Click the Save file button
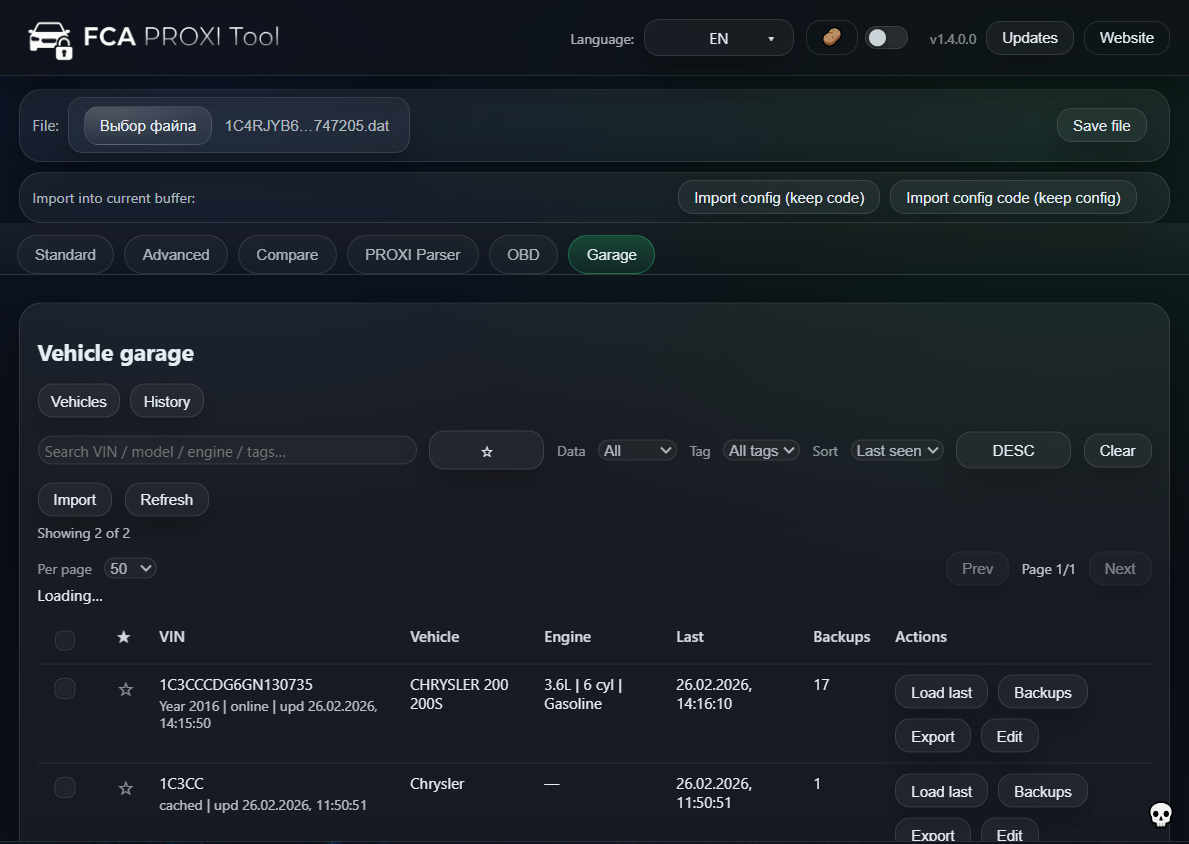This screenshot has height=844, width=1189. coord(1101,125)
